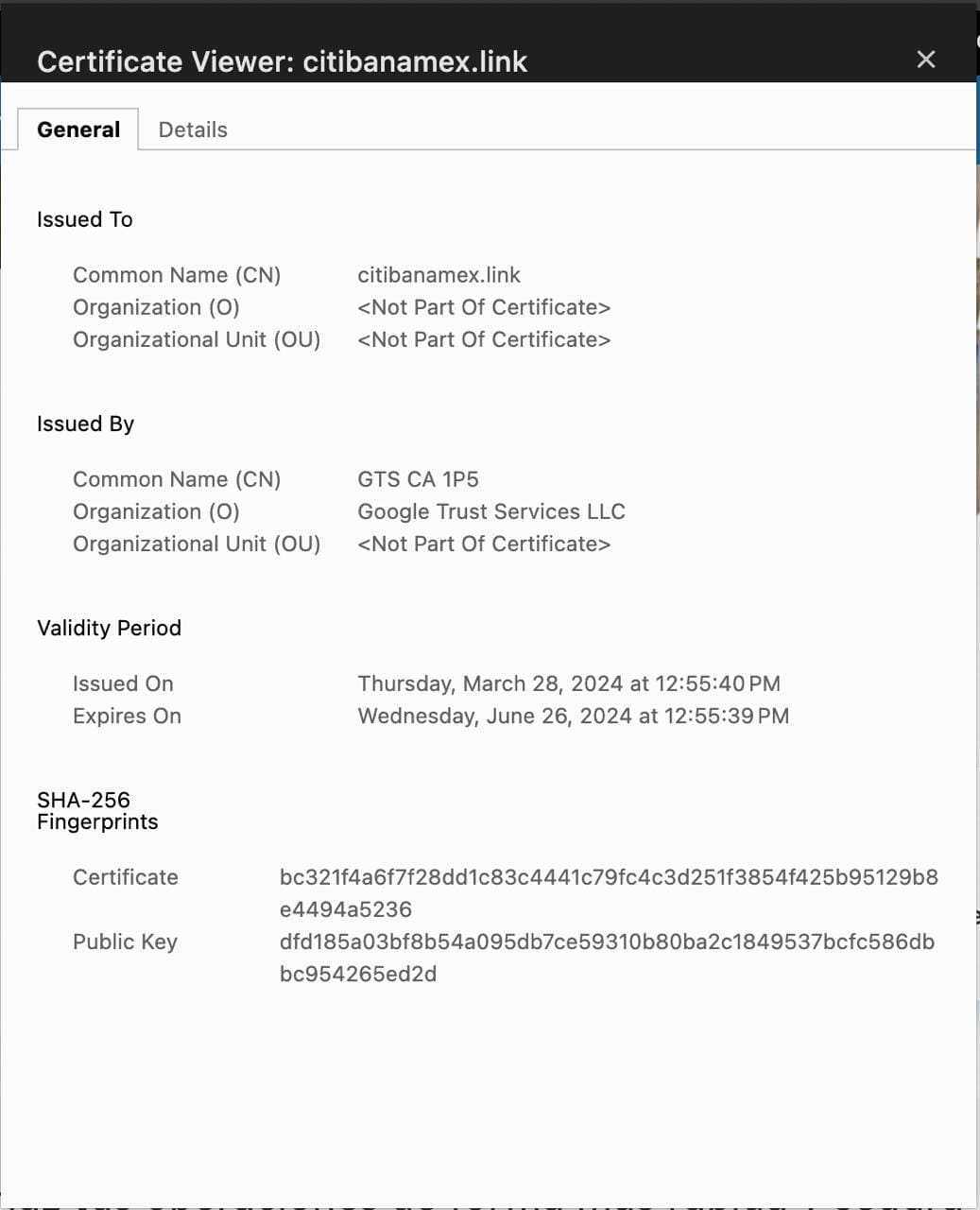Click the citibanamex.link Common Name value
The image size is (980, 1210).
coord(438,275)
